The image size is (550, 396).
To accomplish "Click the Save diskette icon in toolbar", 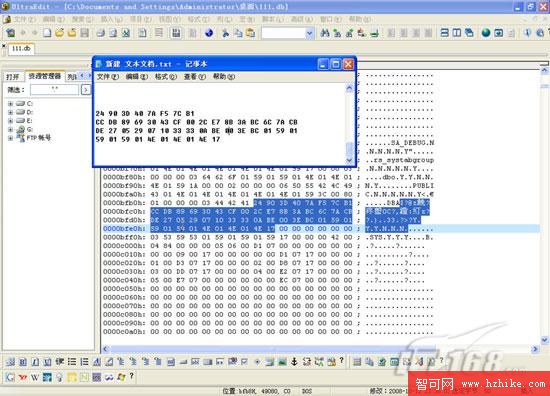I will click(85, 33).
